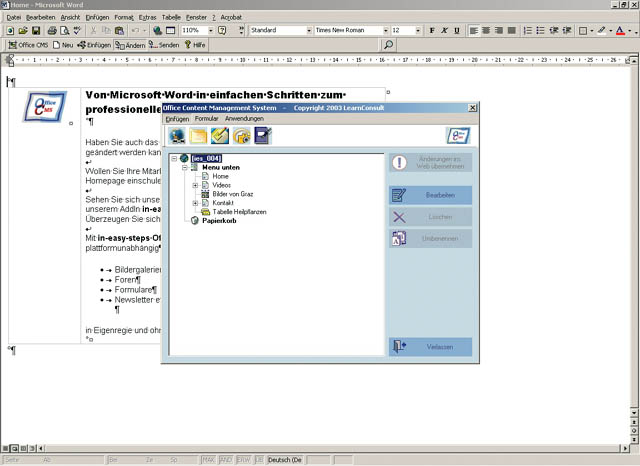Click the magnifier icon on the CMS toolbar row

389,45
